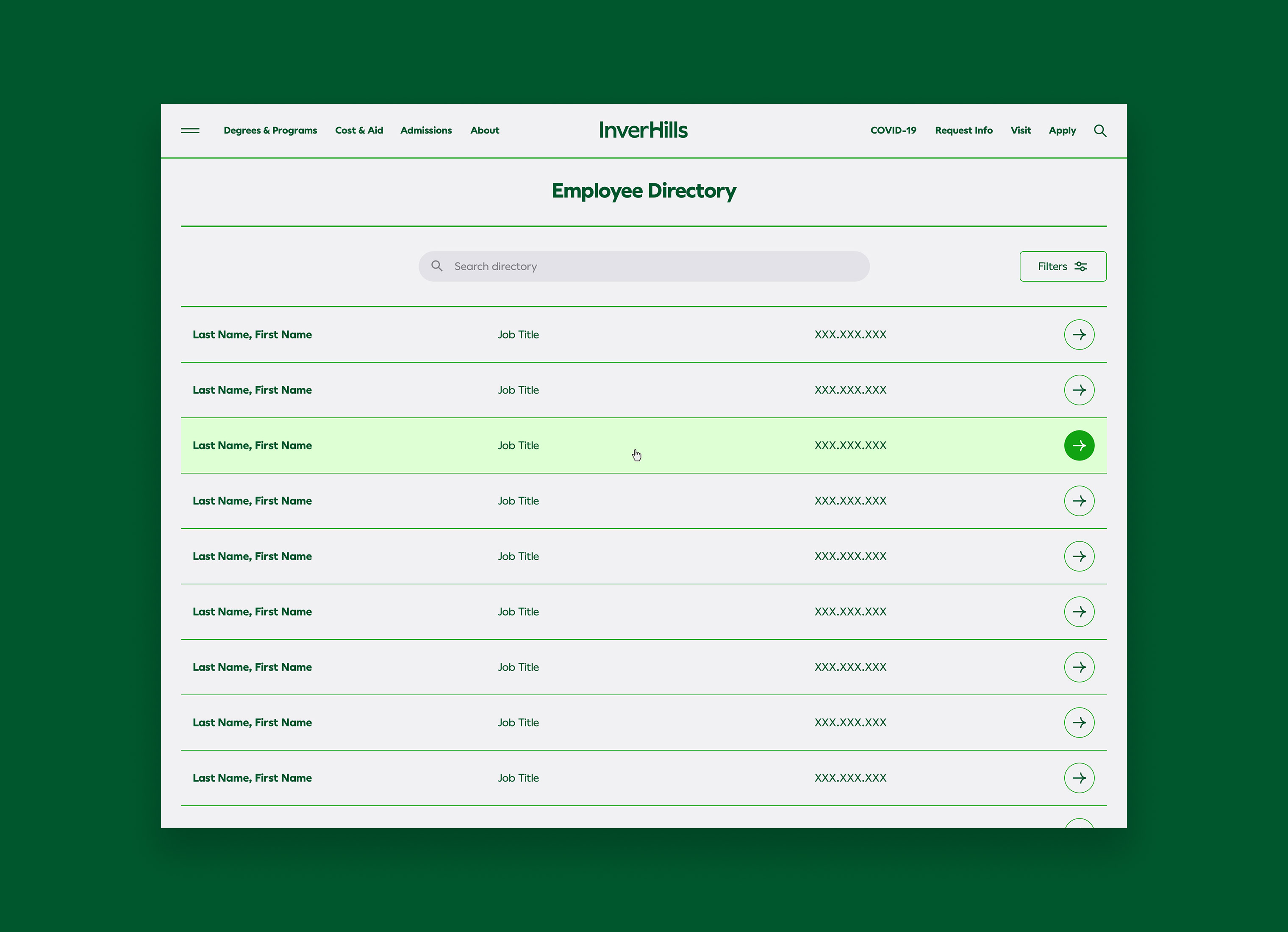Click the arrow button in sixth row
This screenshot has width=1288, height=932.
1078,612
